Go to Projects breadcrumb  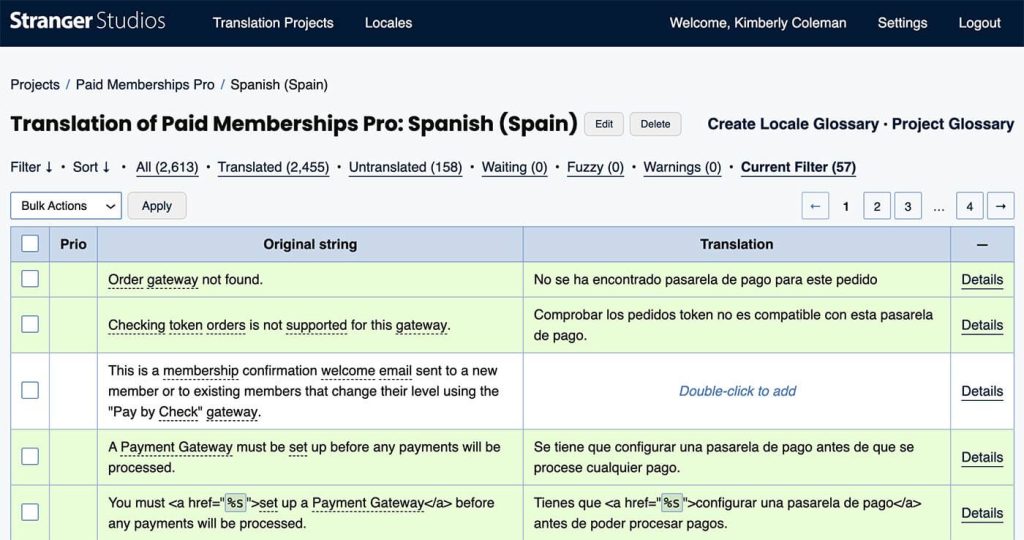pos(35,85)
